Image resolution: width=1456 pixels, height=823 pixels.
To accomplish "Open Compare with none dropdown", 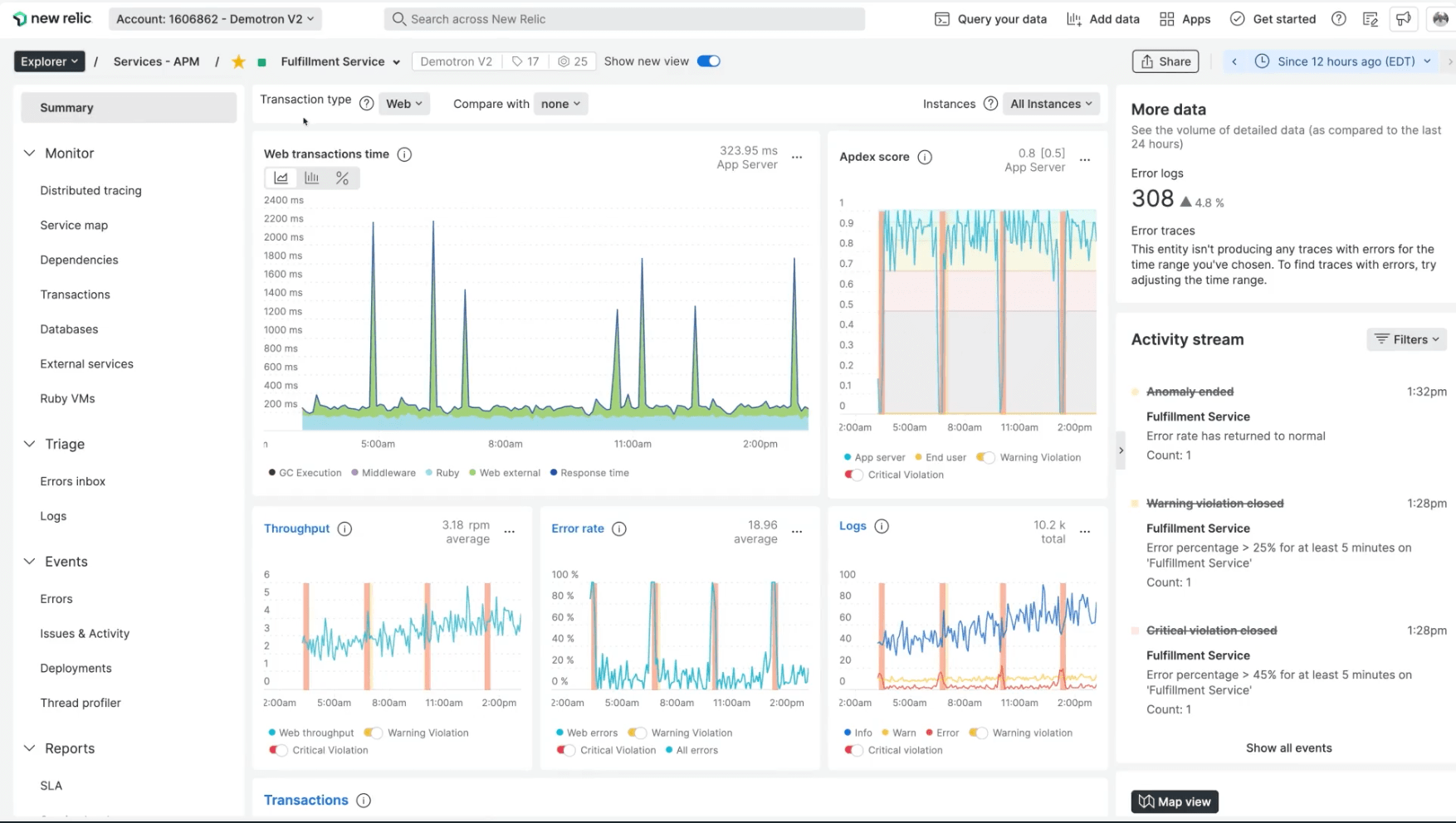I will [560, 104].
